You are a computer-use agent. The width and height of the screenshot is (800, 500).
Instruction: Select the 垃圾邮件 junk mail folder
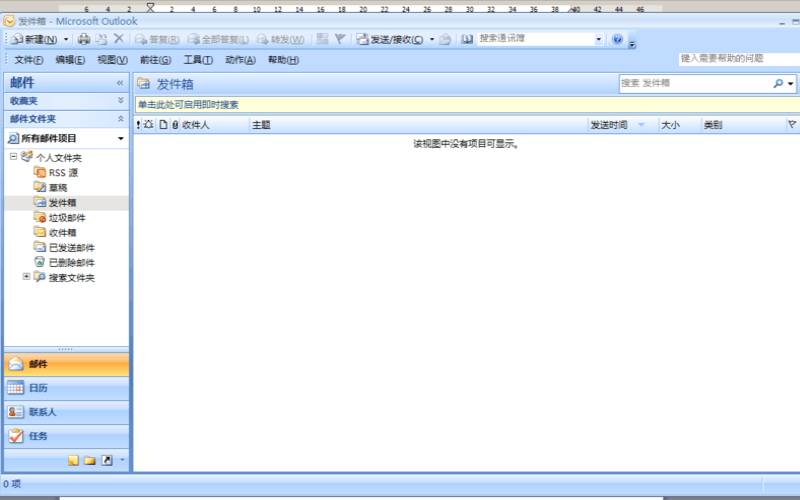[67, 218]
